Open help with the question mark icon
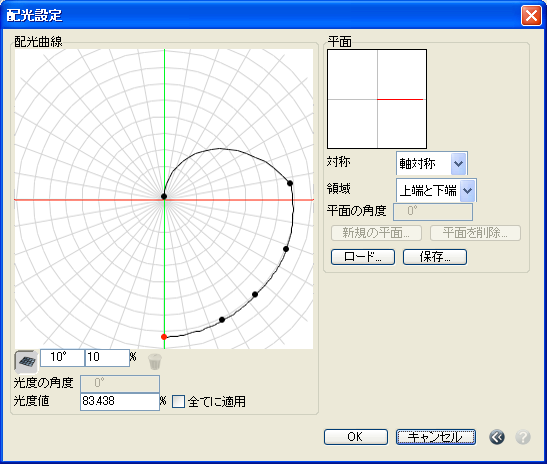547x464 pixels. [523, 437]
